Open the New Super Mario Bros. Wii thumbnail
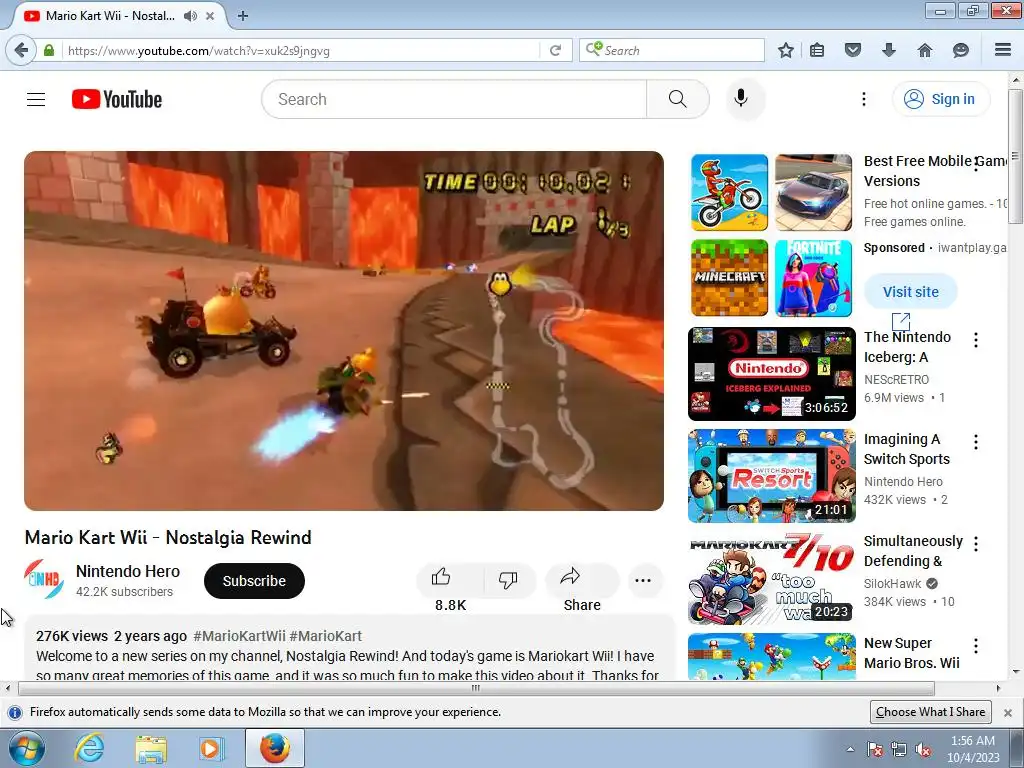Image resolution: width=1024 pixels, height=768 pixels. (x=772, y=656)
